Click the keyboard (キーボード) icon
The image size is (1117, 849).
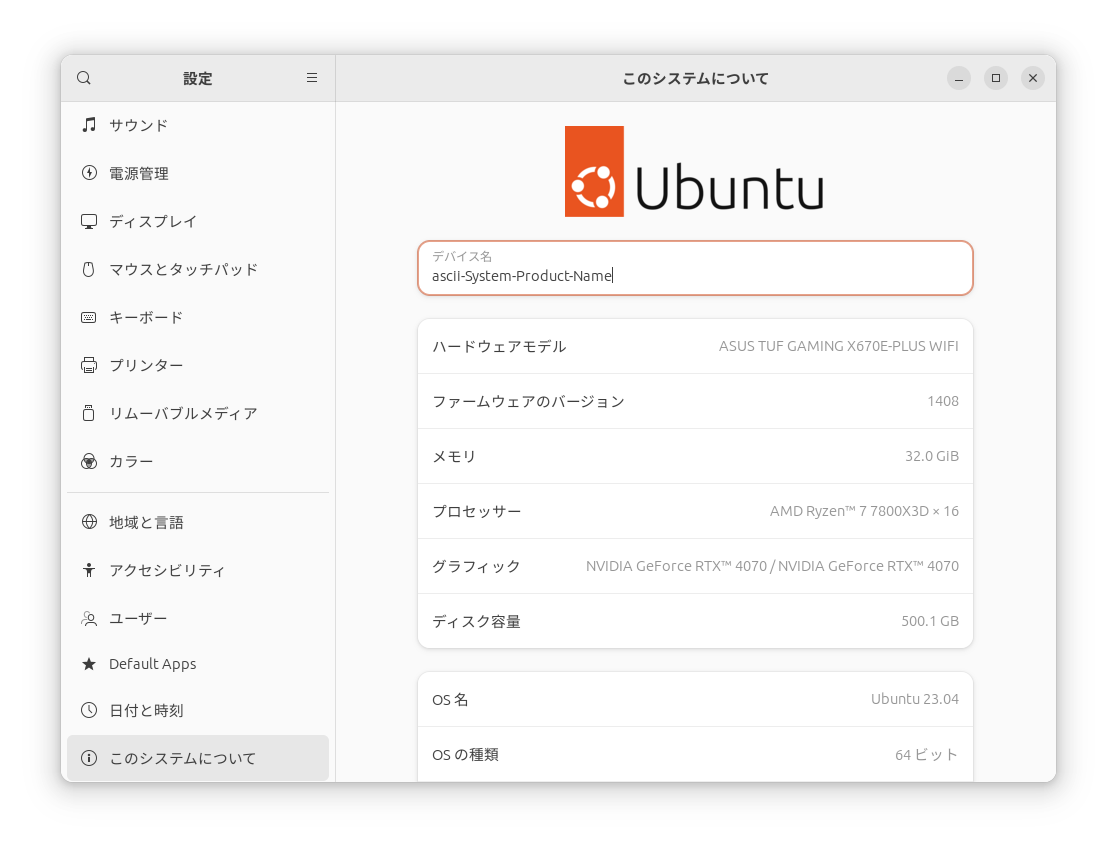pyautogui.click(x=89, y=317)
